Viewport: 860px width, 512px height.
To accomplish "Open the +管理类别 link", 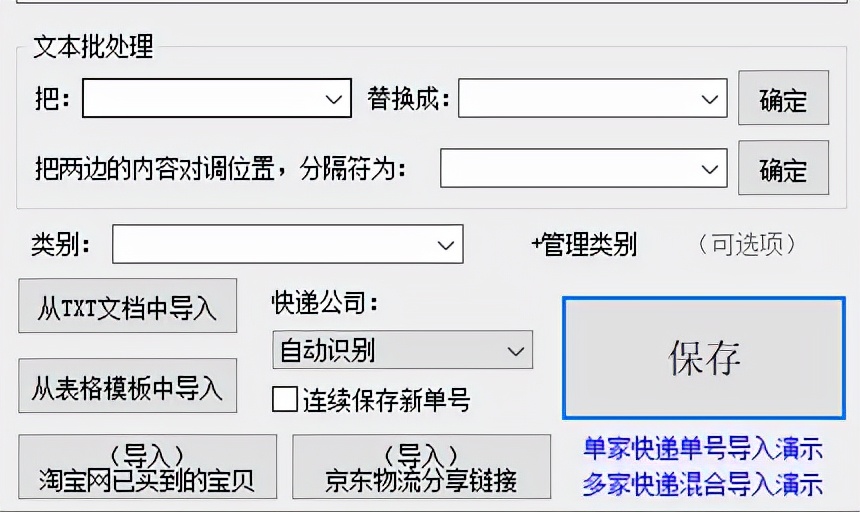I will pyautogui.click(x=584, y=244).
